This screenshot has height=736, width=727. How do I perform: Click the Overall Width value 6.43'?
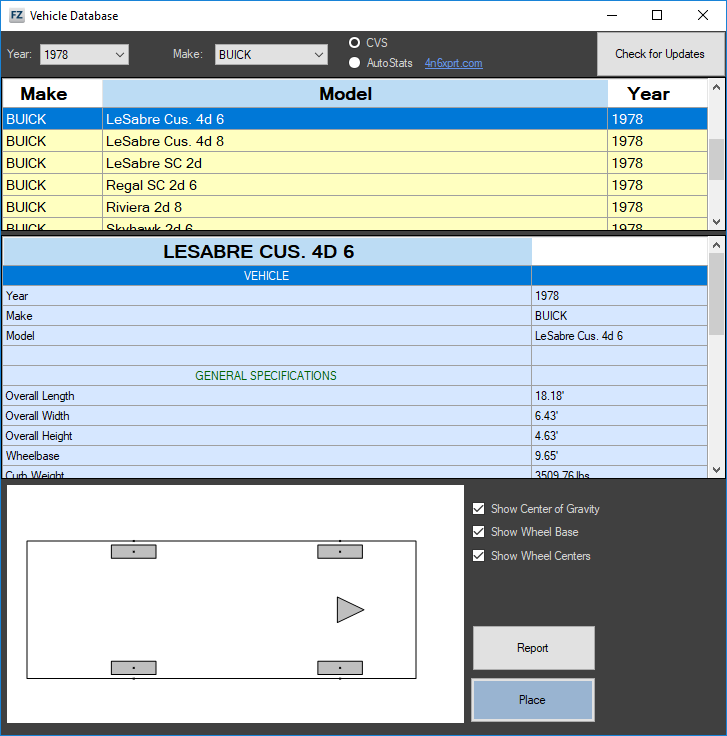point(546,416)
